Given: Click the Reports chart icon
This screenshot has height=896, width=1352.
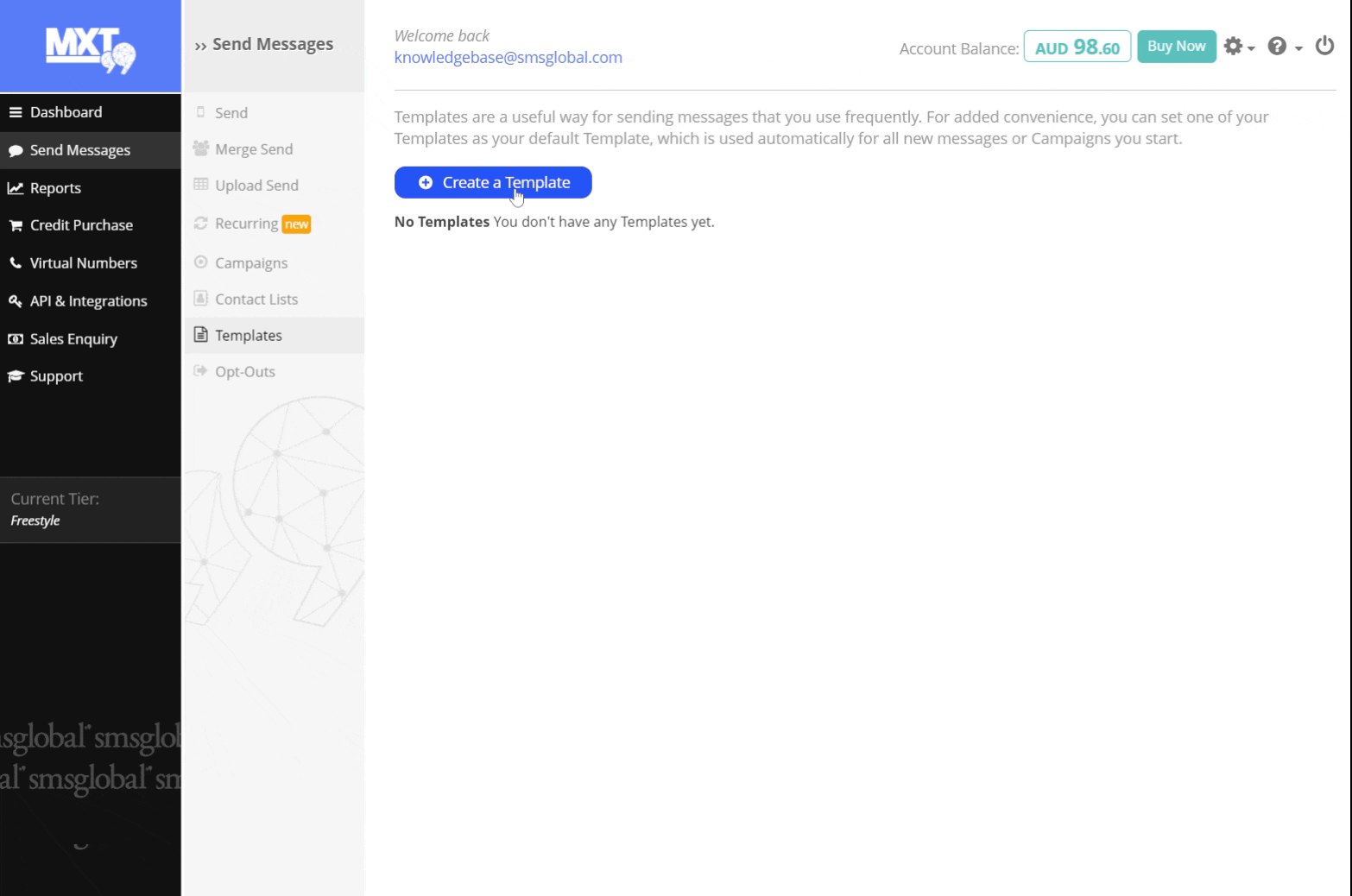Looking at the screenshot, I should click(16, 188).
